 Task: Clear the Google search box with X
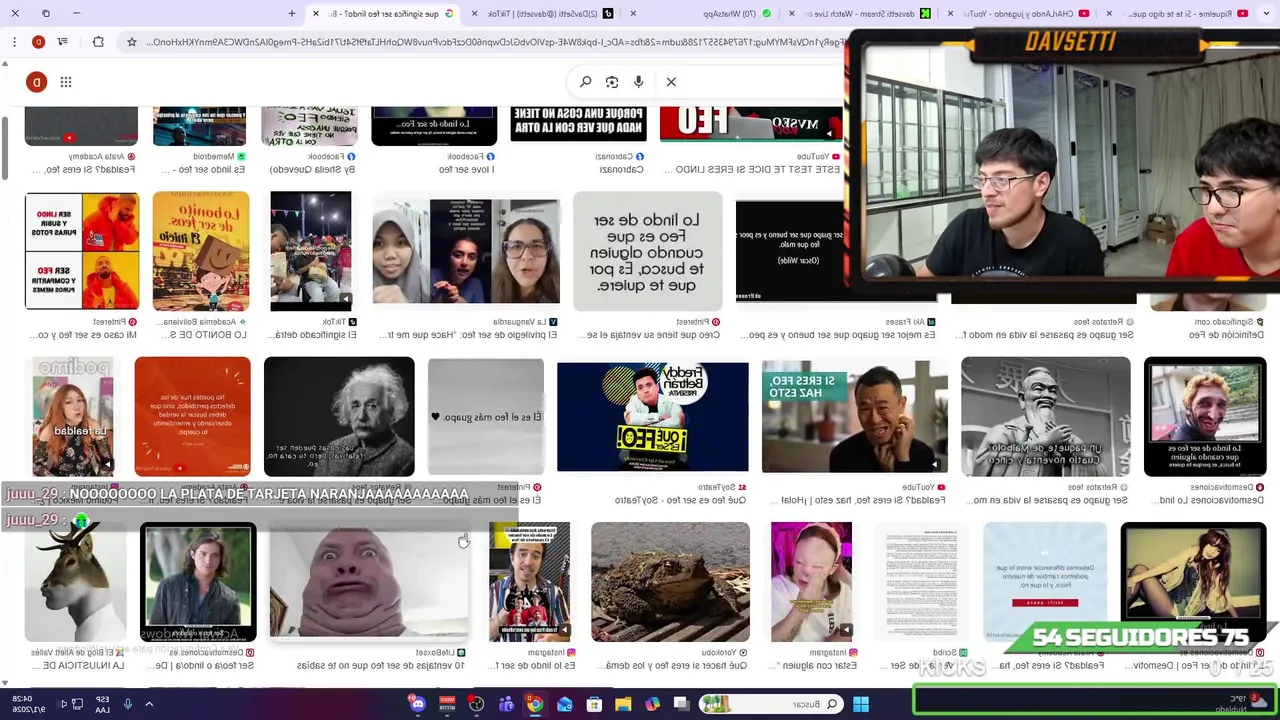(671, 82)
